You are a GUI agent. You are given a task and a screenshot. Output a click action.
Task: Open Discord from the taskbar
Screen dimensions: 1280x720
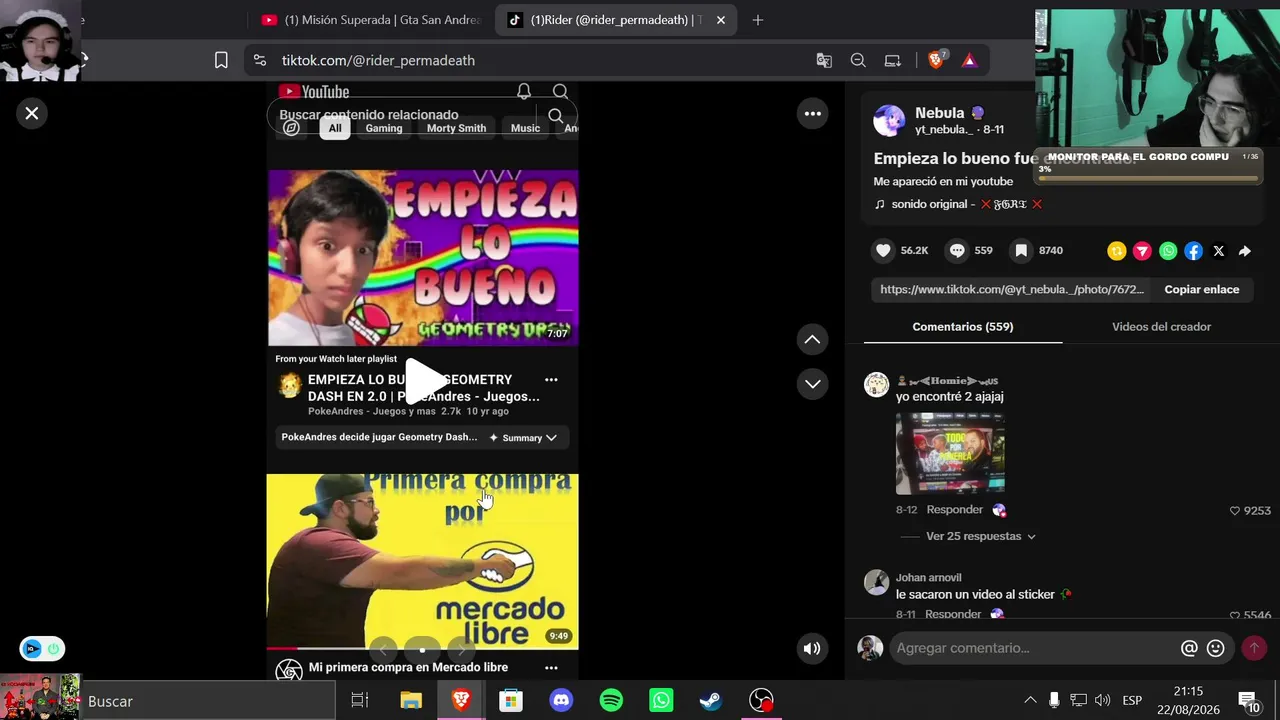tap(561, 701)
